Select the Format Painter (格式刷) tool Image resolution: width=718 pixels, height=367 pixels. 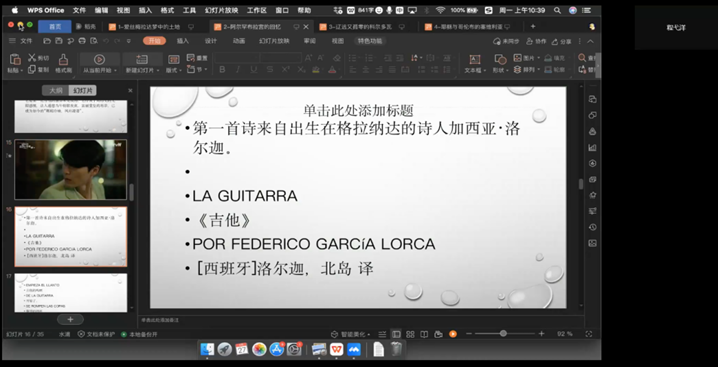point(63,64)
